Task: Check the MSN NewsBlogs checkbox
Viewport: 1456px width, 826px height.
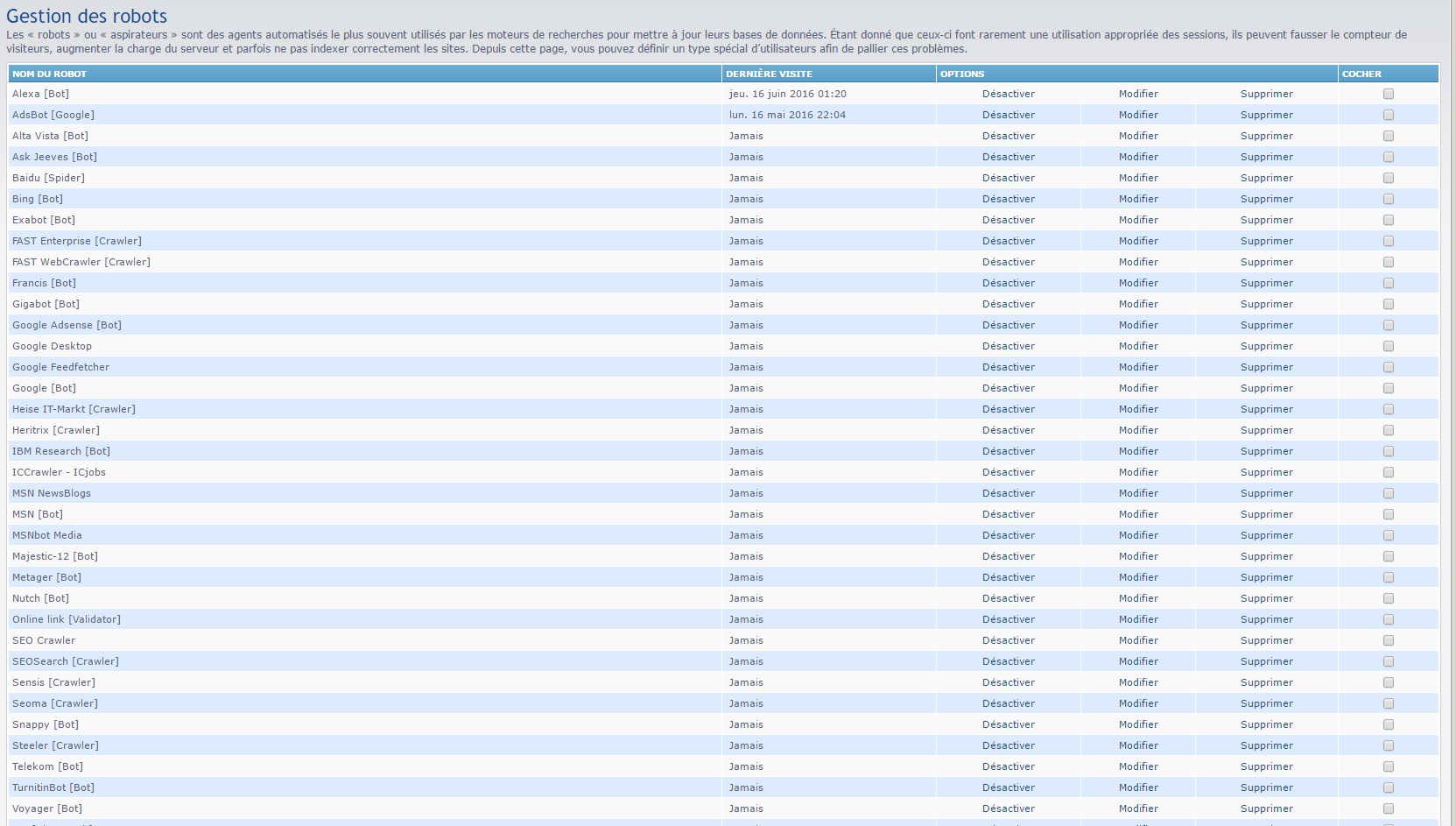Action: (x=1389, y=493)
